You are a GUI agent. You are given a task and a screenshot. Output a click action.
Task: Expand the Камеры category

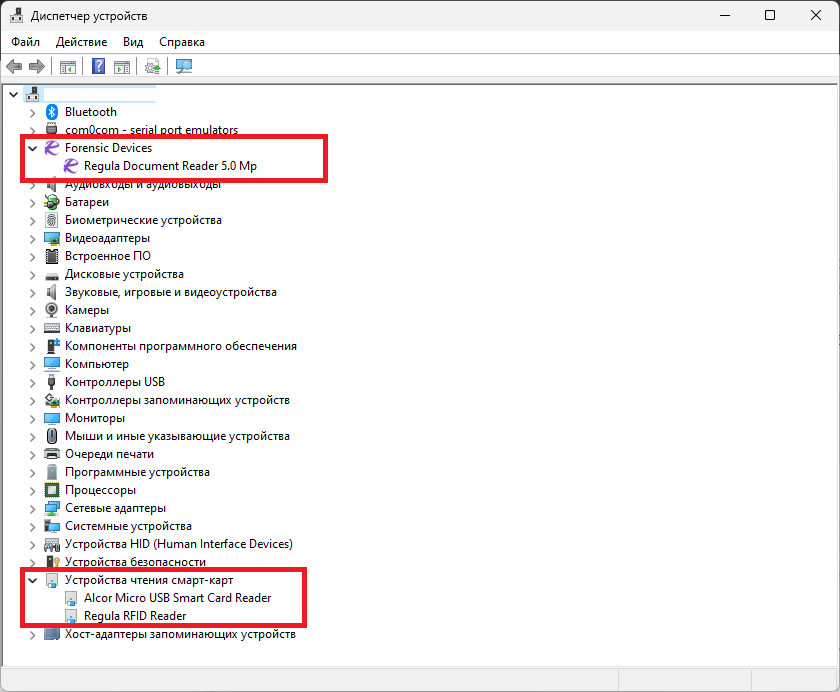[33, 311]
